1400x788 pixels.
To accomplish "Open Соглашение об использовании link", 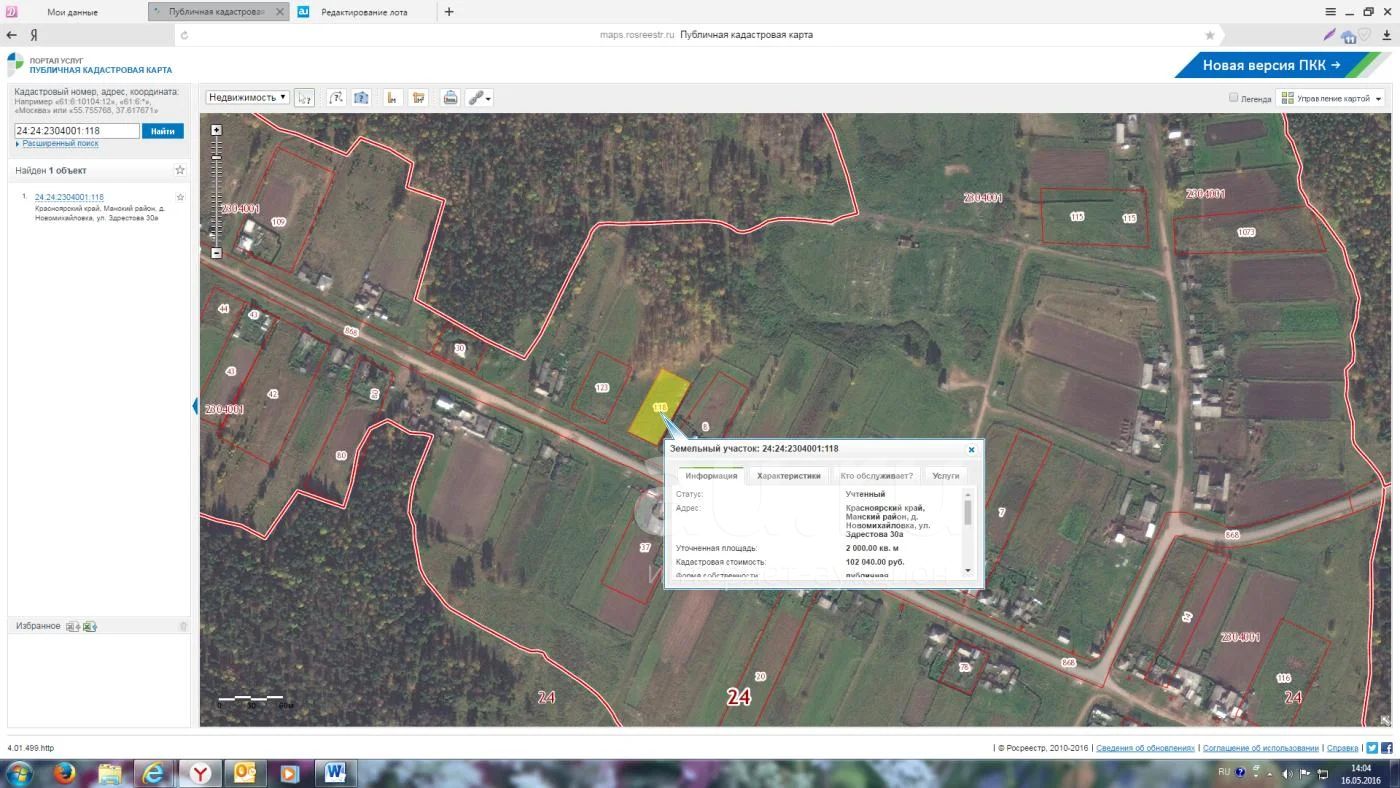I will (x=1261, y=748).
